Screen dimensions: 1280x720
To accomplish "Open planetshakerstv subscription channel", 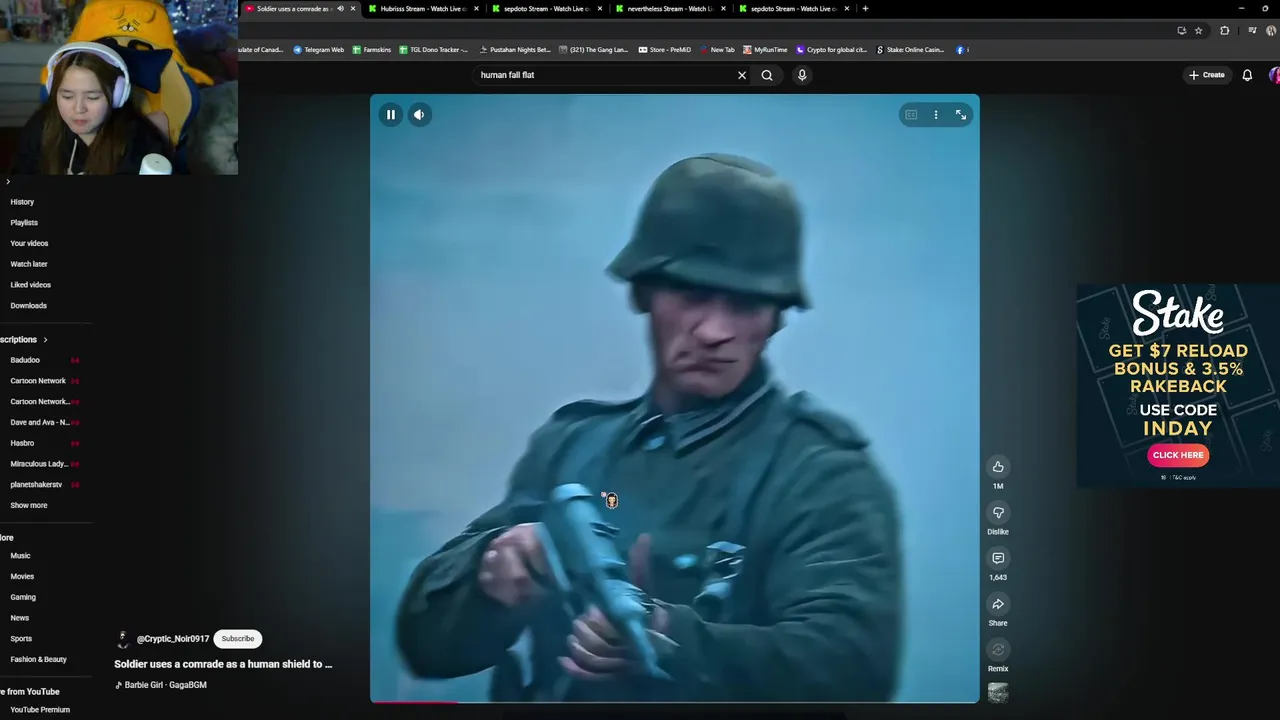I will tap(36, 485).
